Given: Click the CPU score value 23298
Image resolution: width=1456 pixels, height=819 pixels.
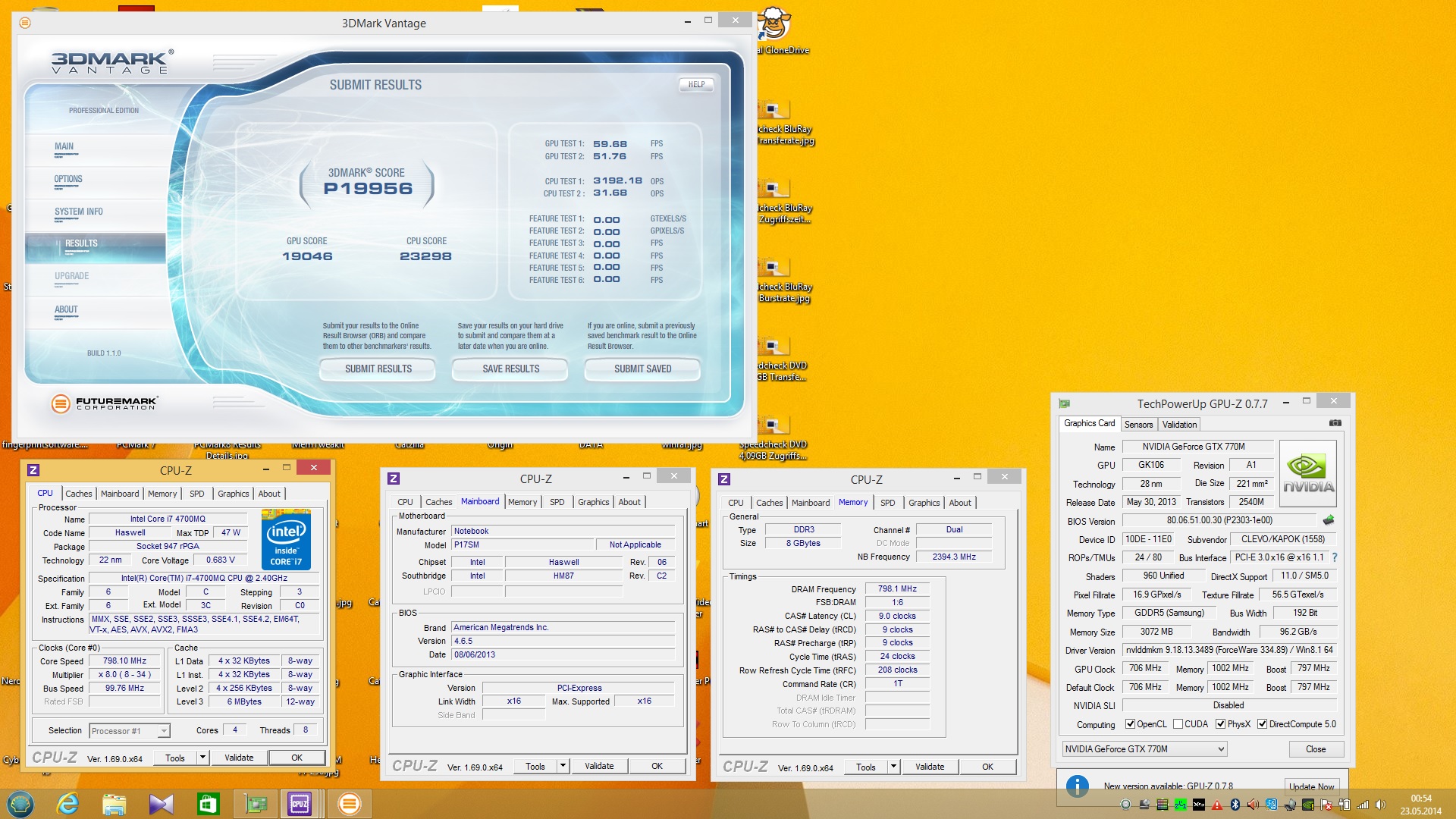Looking at the screenshot, I should 425,256.
